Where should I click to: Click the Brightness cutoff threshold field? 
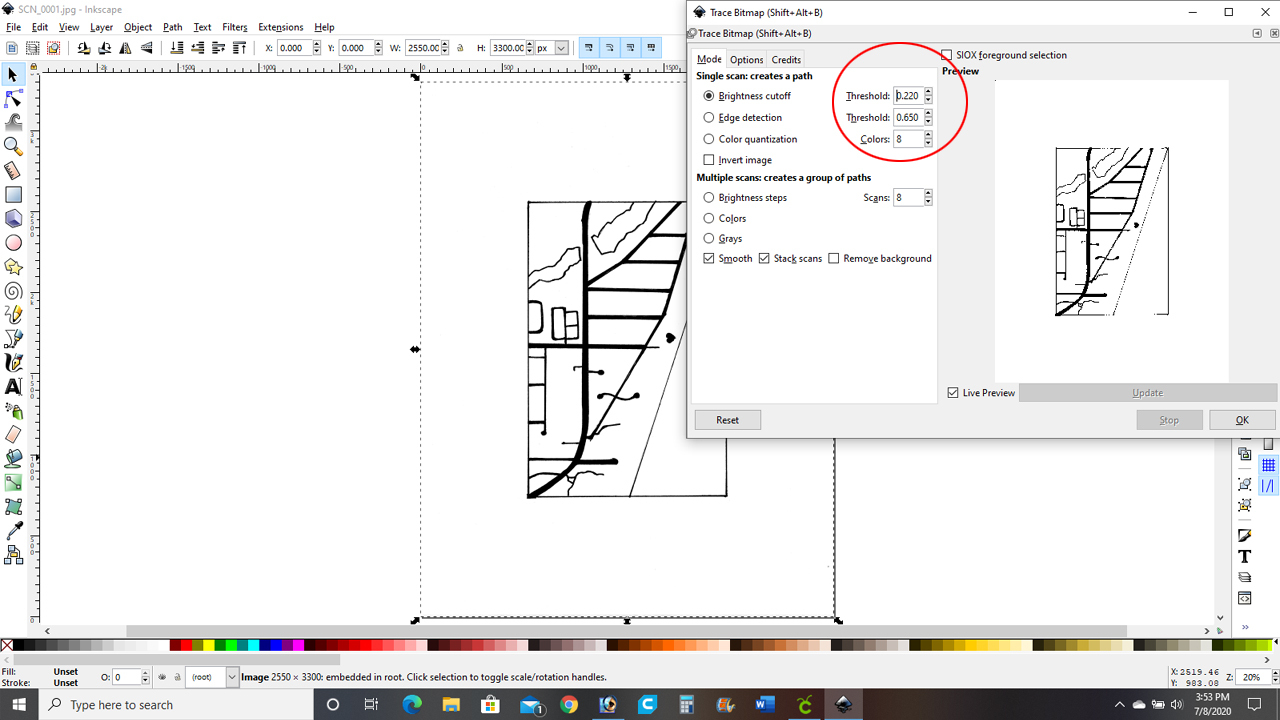908,96
